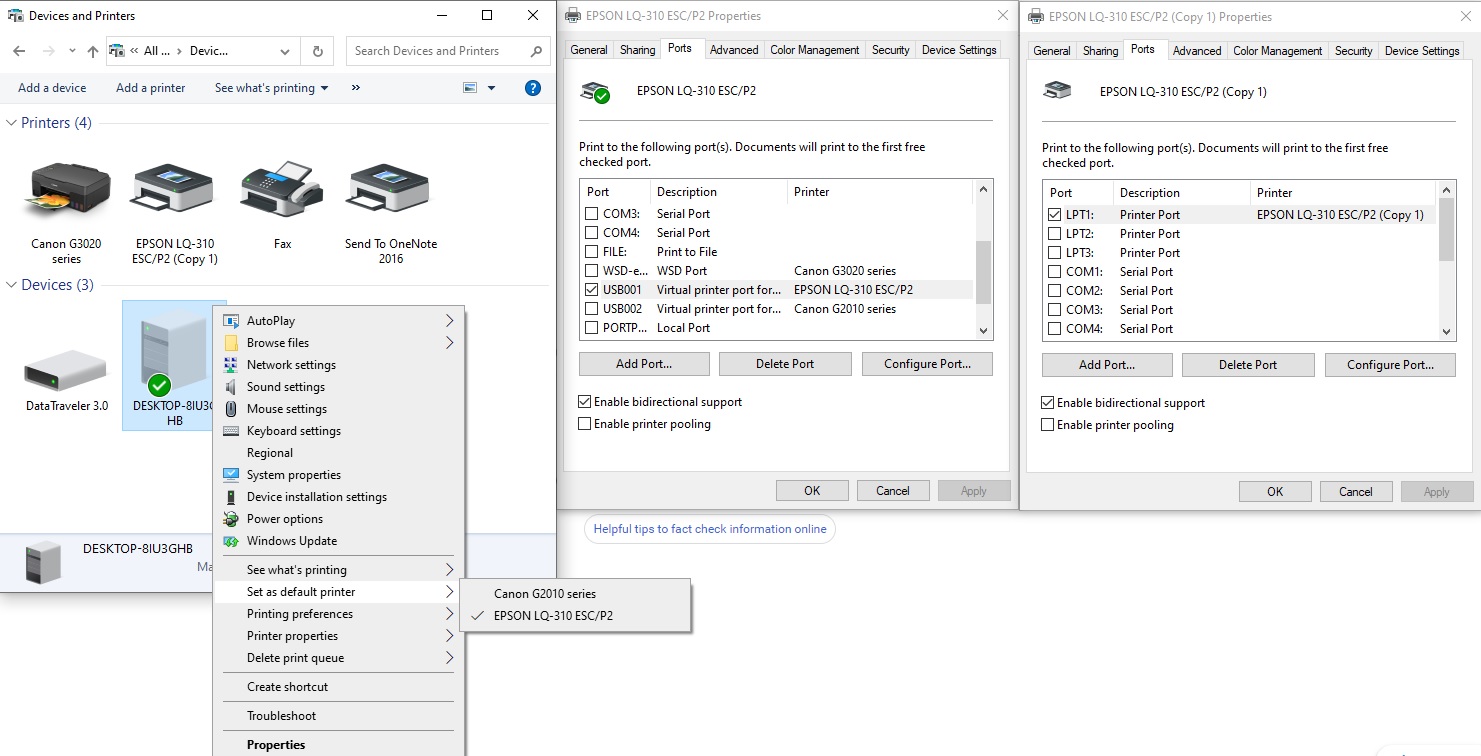
Task: Check the COM3: port in the EPSON LQ-310 ESC/P2 Properties port list
Action: 592,214
